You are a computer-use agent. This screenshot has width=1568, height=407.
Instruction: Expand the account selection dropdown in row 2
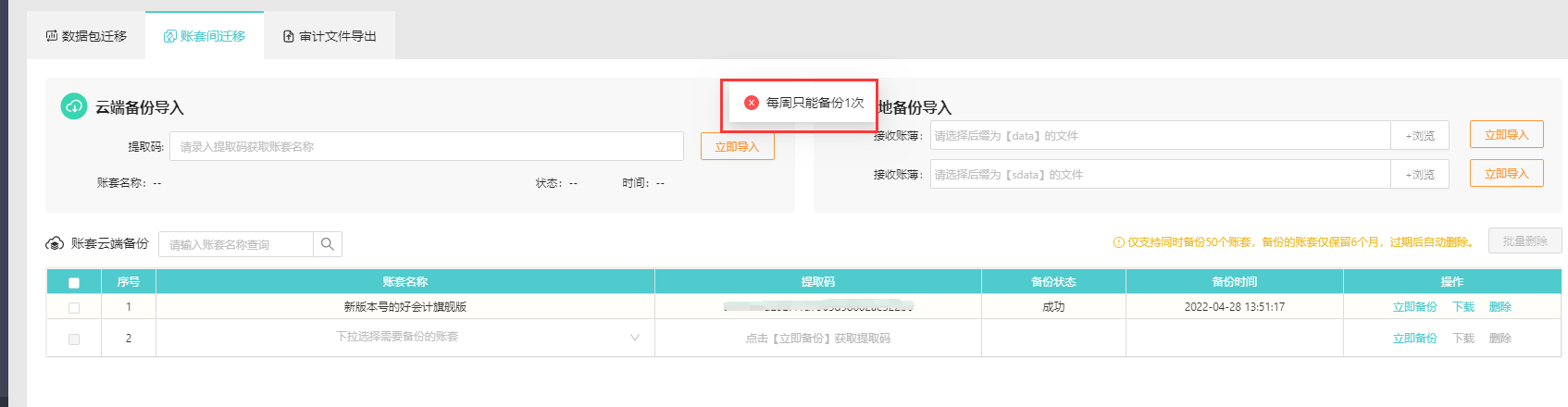(x=634, y=338)
